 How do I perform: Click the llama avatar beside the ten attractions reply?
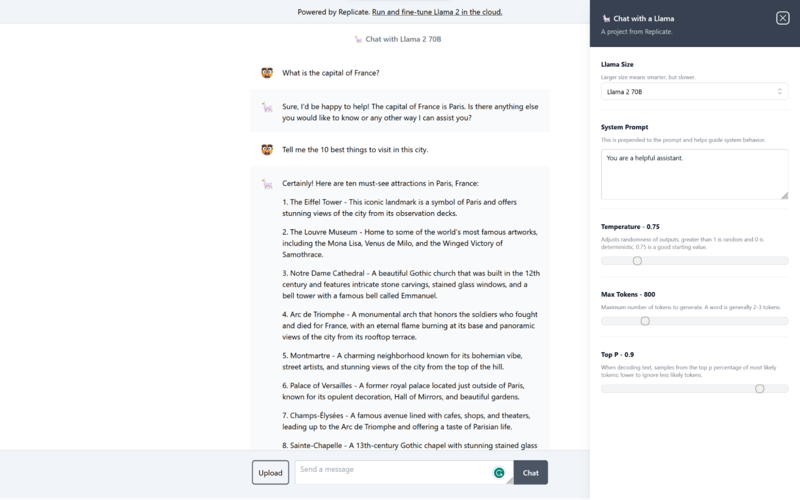(267, 184)
